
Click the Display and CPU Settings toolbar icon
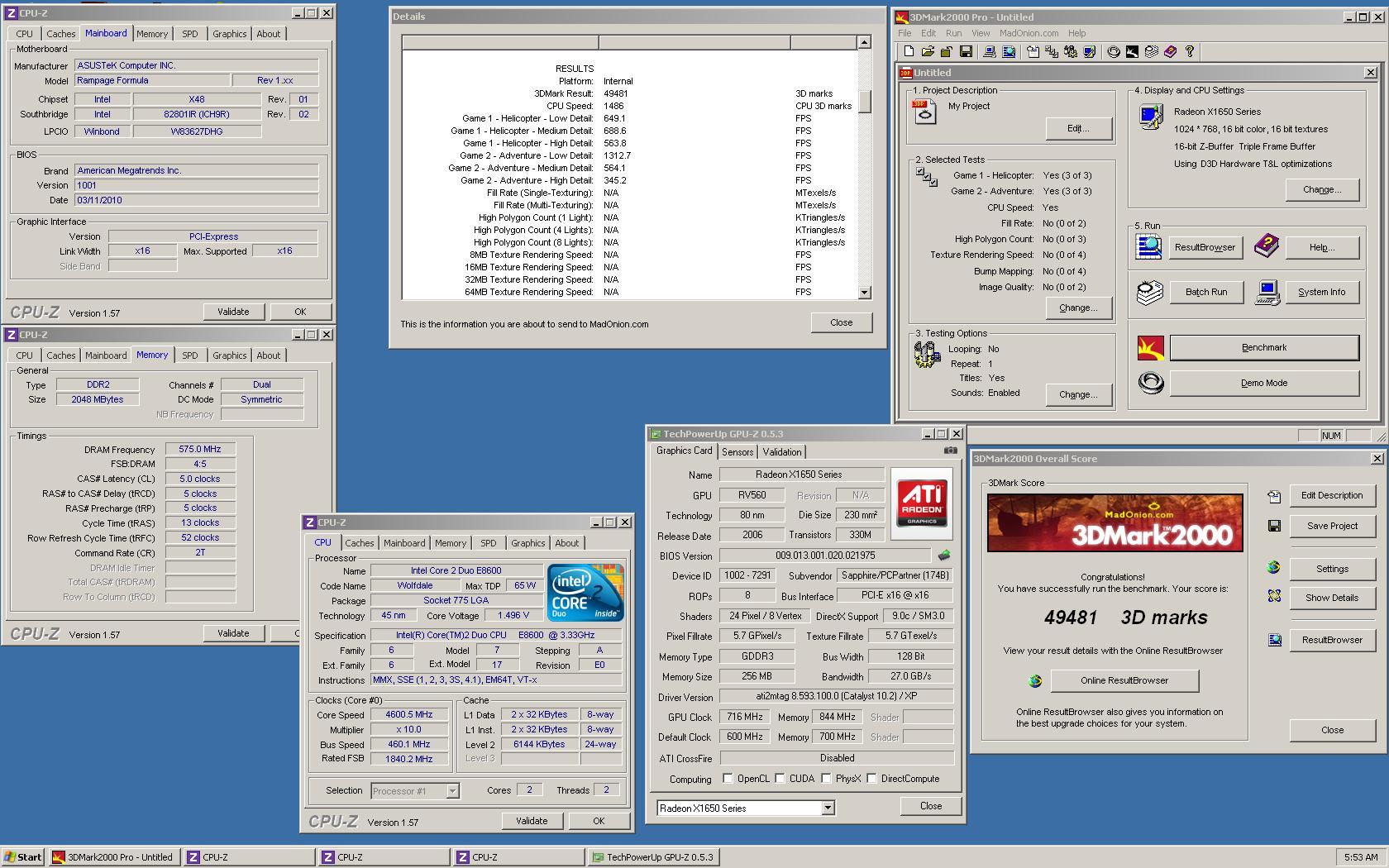(x=1090, y=51)
